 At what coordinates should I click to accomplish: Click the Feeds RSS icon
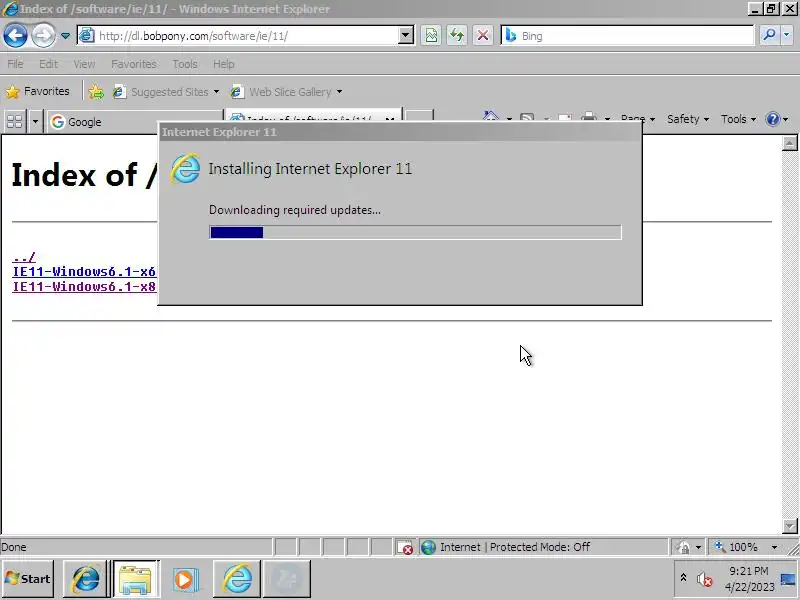(527, 118)
